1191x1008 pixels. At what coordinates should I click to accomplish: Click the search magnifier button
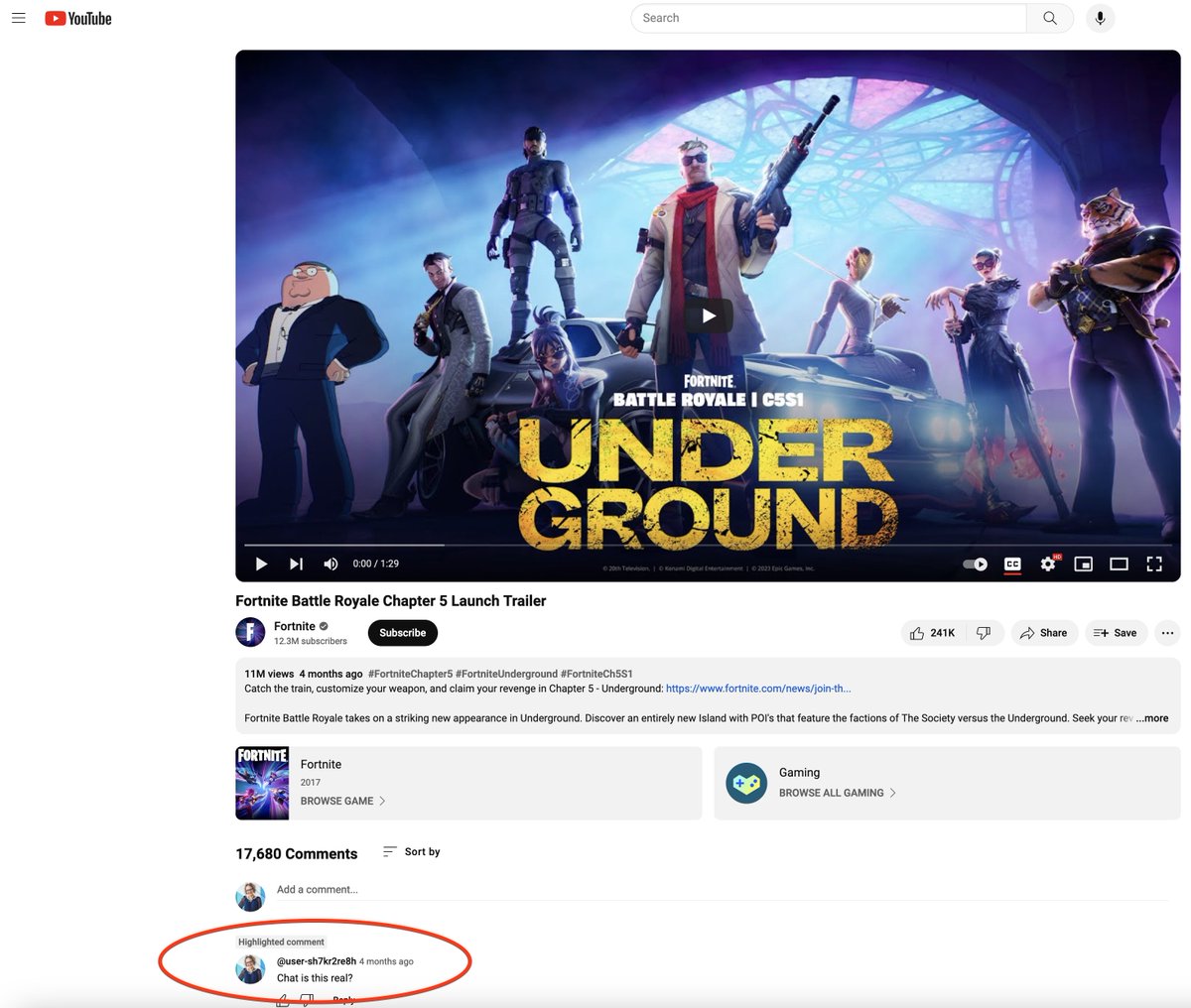1050,18
